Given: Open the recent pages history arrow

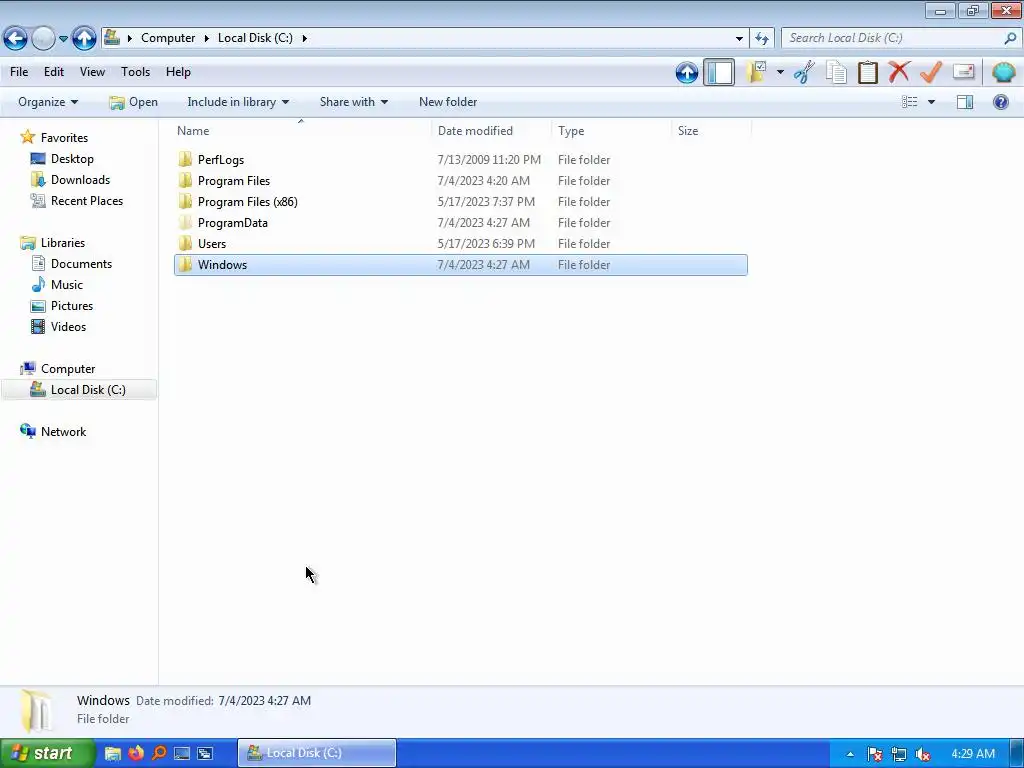Looking at the screenshot, I should click(x=63, y=39).
